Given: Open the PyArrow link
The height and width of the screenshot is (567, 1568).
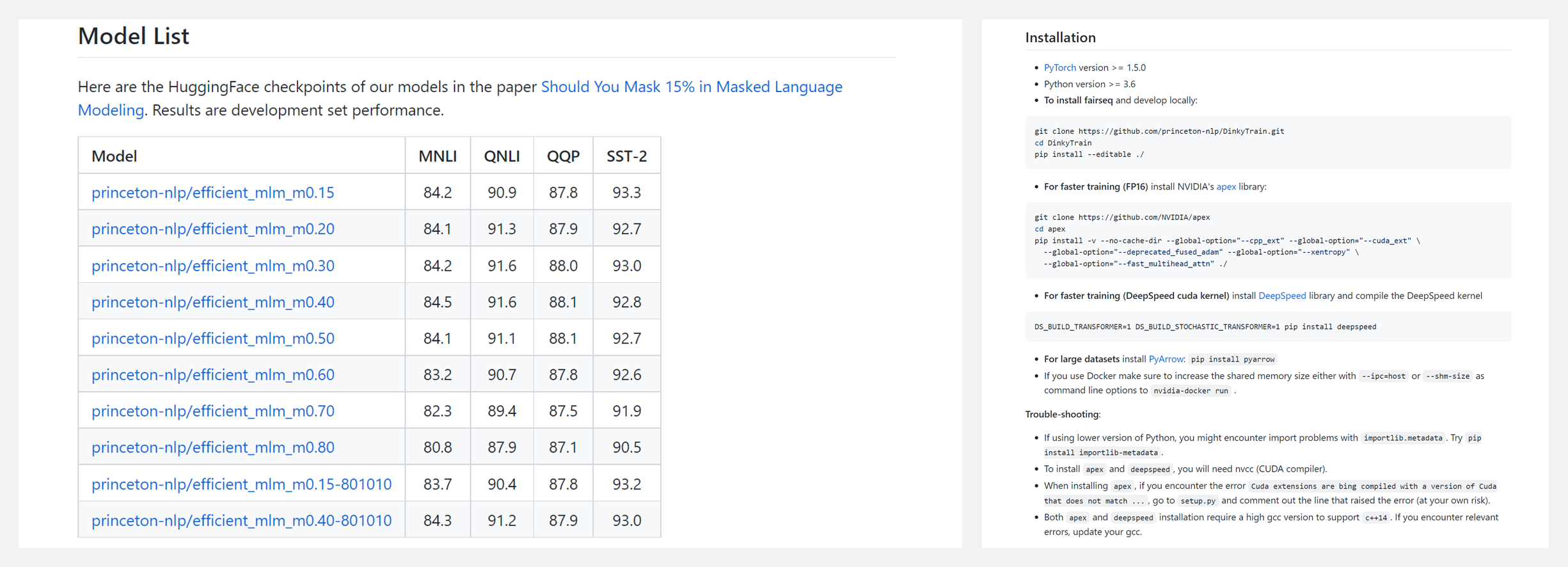Looking at the screenshot, I should click(x=1166, y=359).
